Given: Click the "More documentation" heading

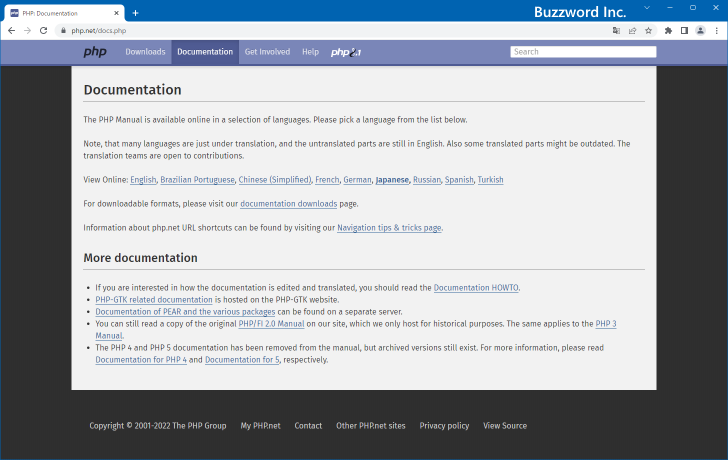Looking at the screenshot, I should click(x=140, y=258).
